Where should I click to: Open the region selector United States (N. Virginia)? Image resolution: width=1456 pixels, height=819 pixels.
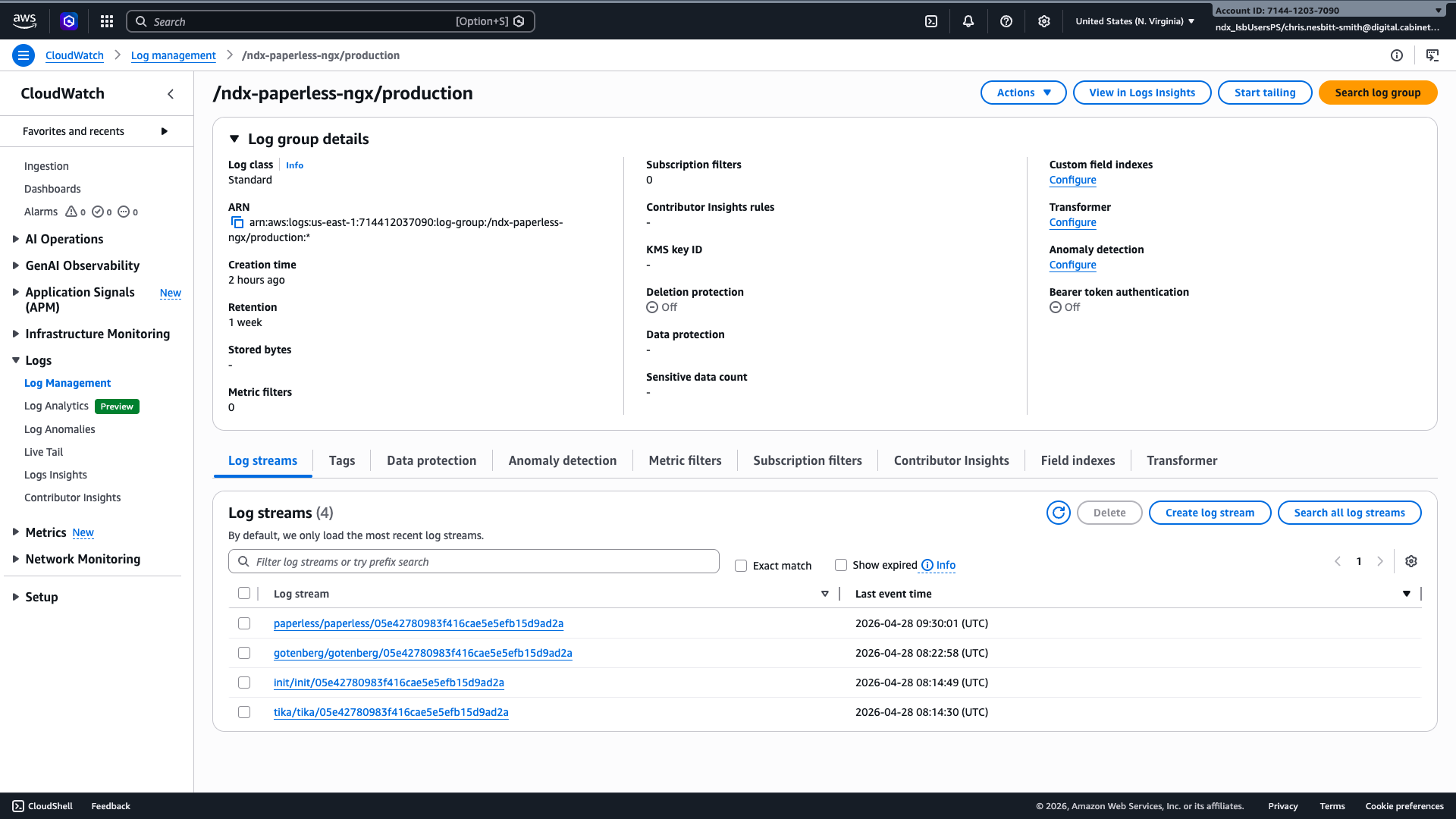click(1134, 21)
